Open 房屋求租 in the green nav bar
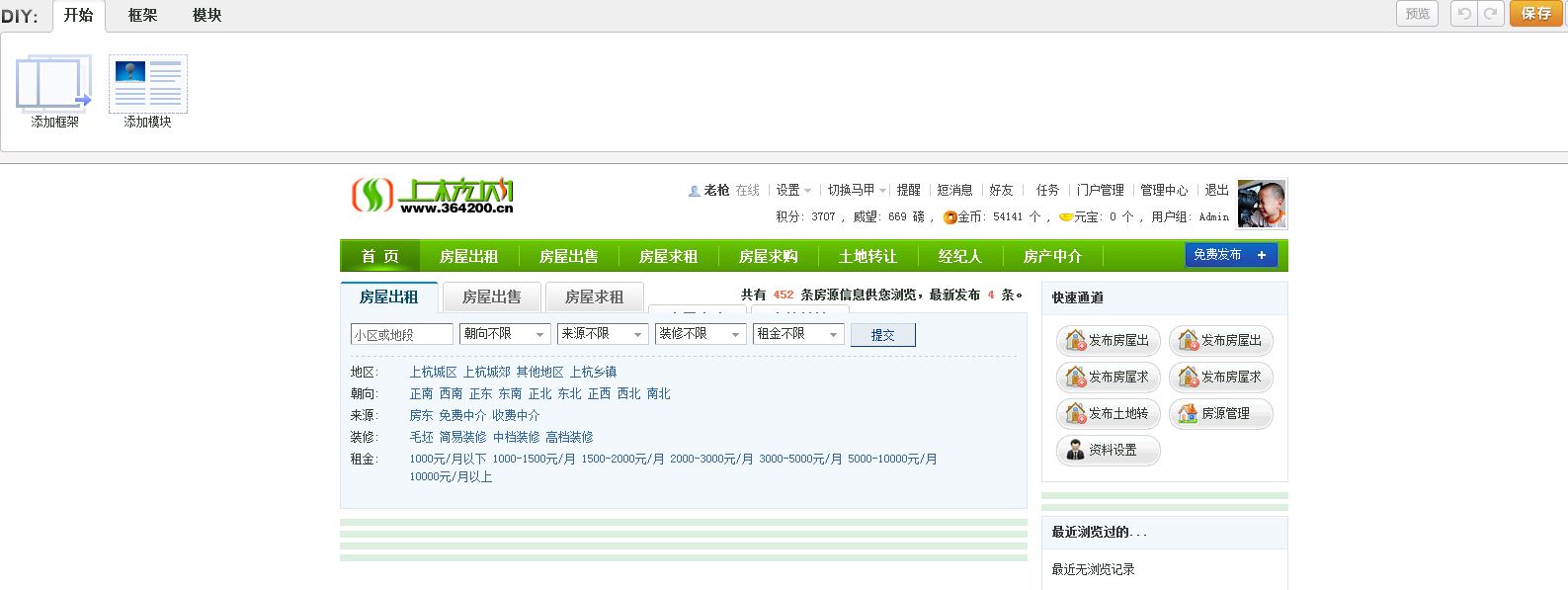1568x590 pixels. pyautogui.click(x=668, y=256)
